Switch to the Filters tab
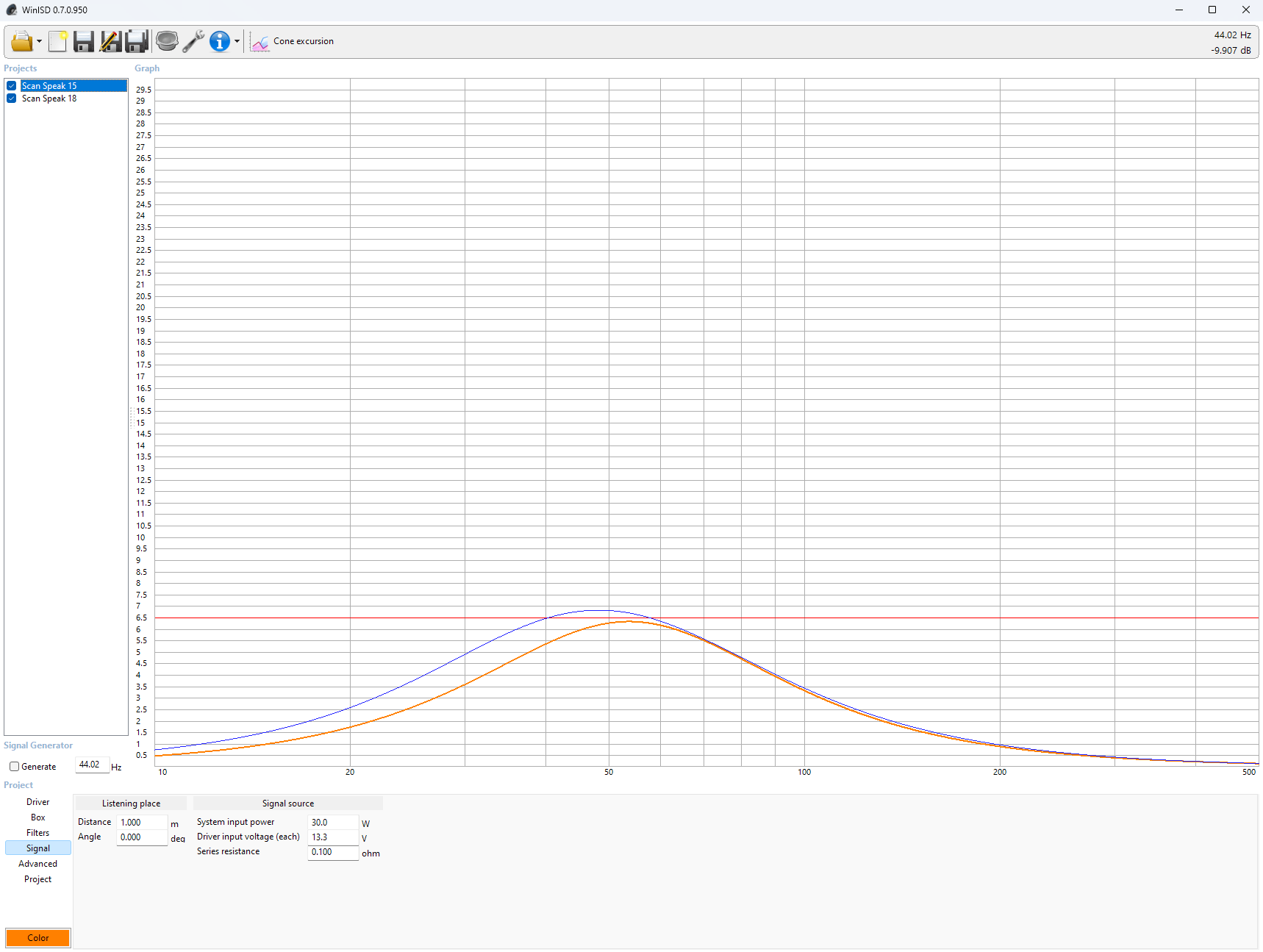Viewport: 1263px width, 952px height. pyautogui.click(x=38, y=833)
